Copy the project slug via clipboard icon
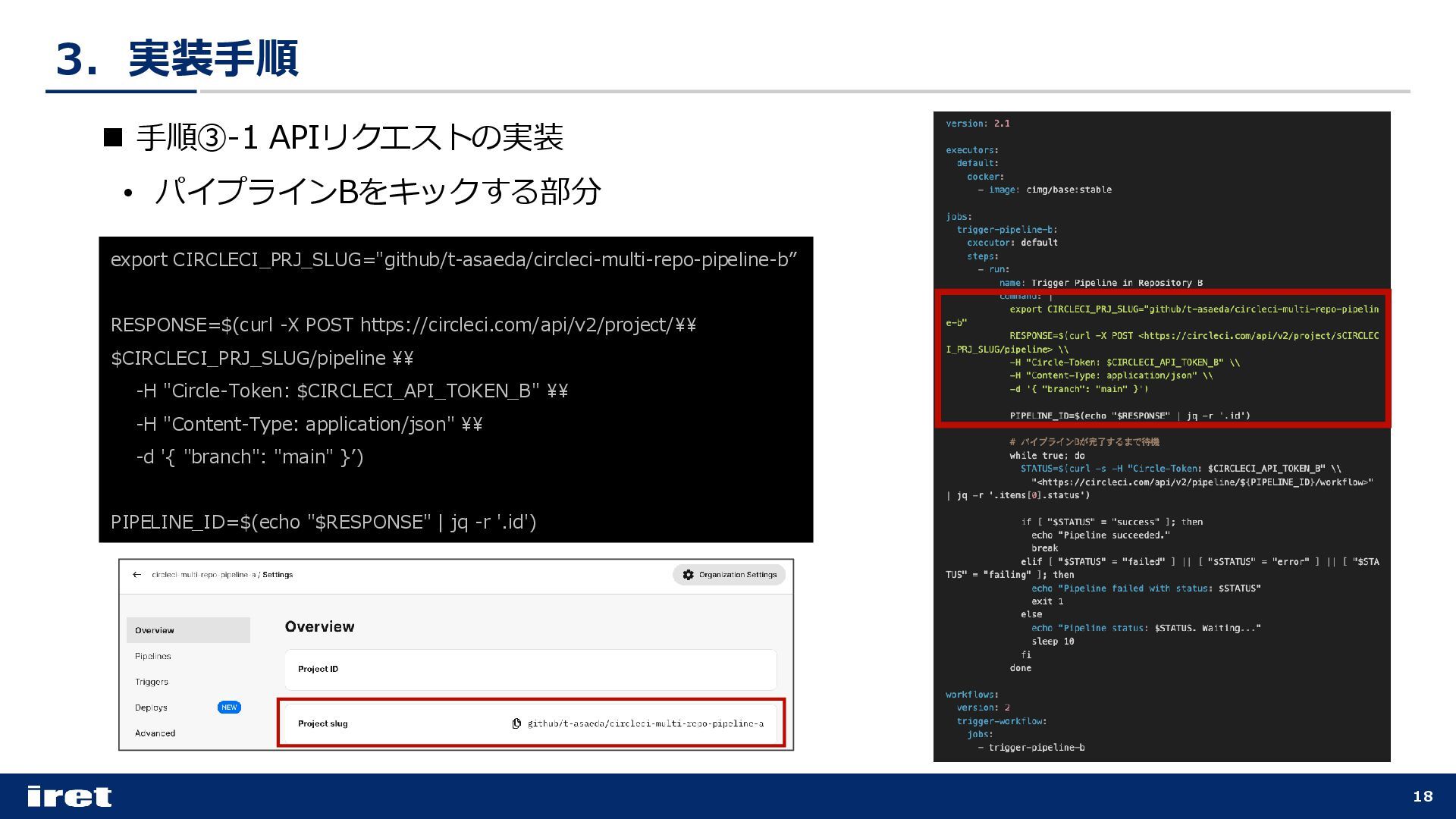Screen dimensions: 1456x819 516,723
